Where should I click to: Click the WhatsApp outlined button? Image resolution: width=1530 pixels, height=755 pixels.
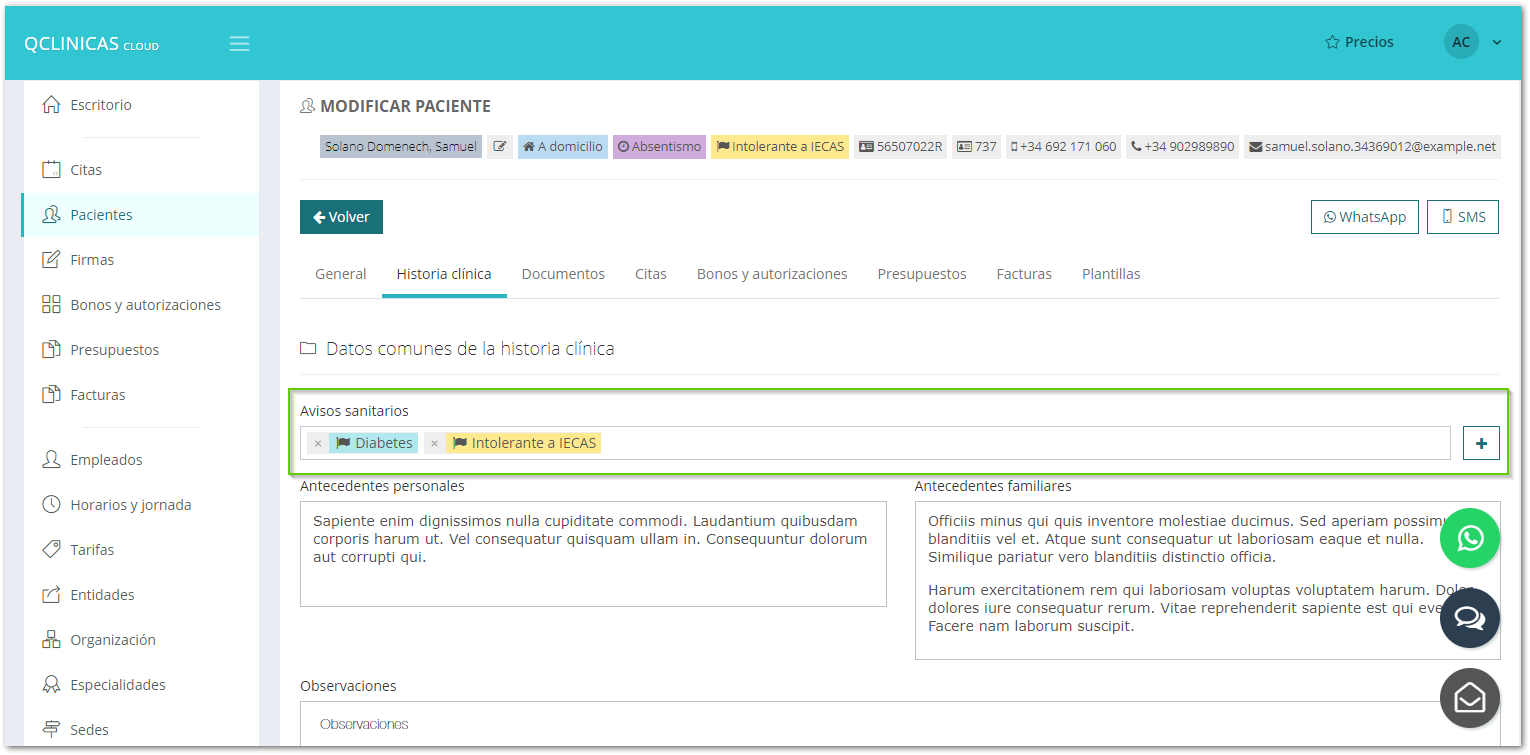(x=1364, y=217)
